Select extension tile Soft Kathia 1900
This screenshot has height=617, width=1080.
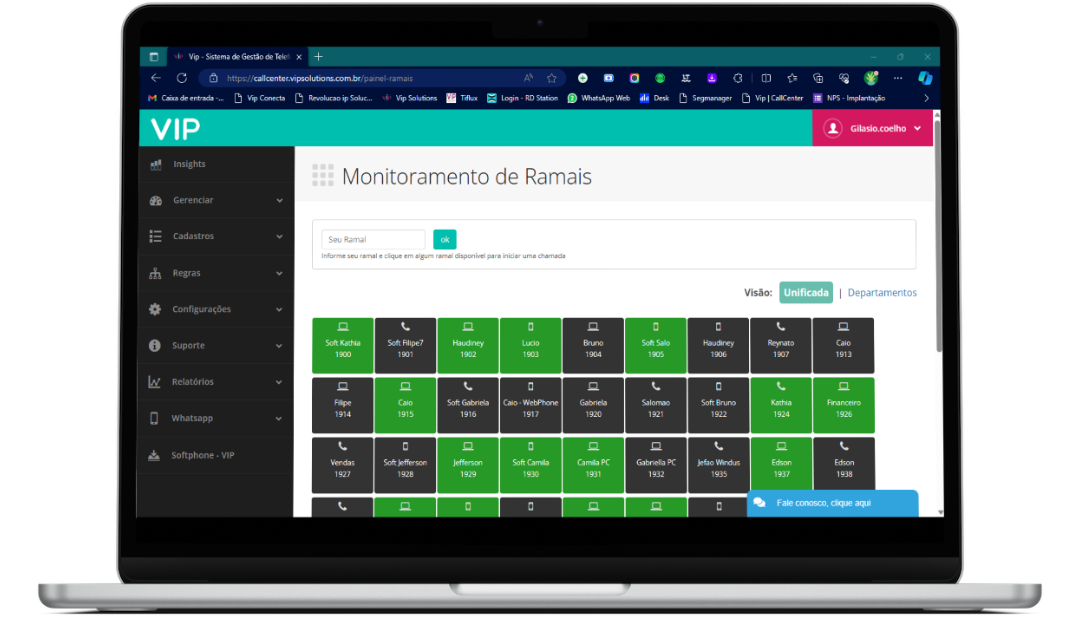343,346
